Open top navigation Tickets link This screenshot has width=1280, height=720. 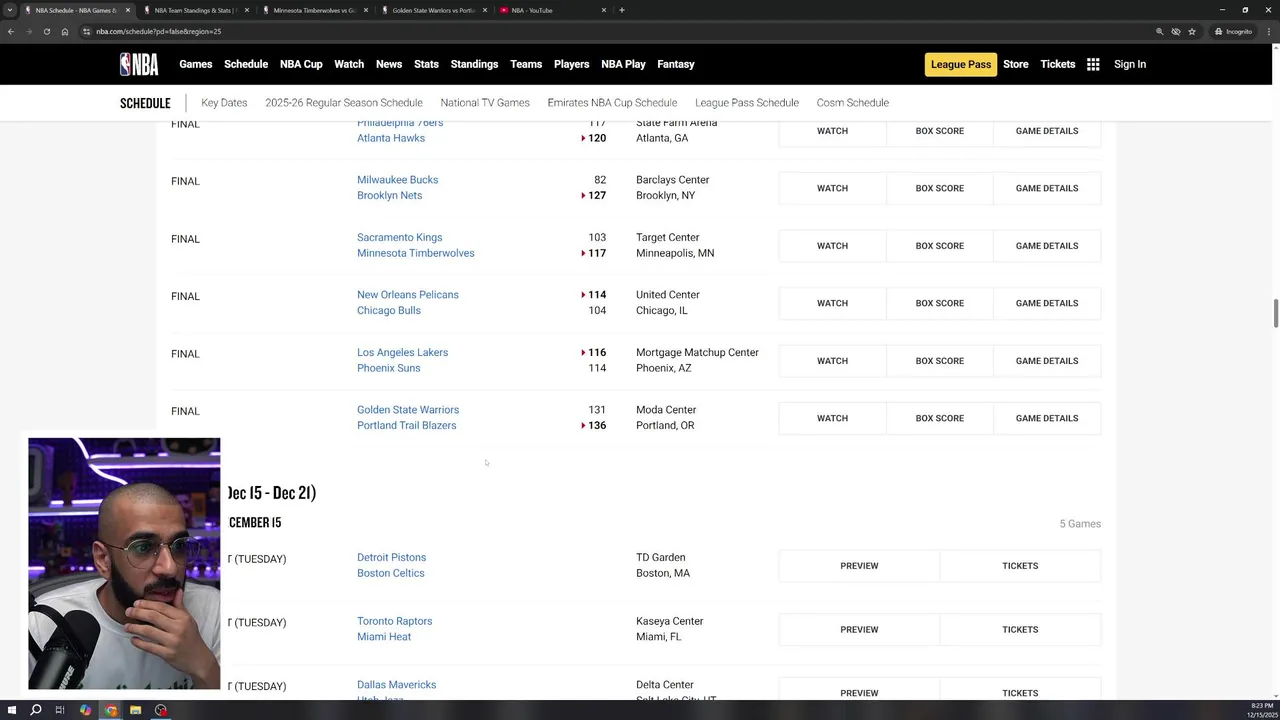point(1058,64)
